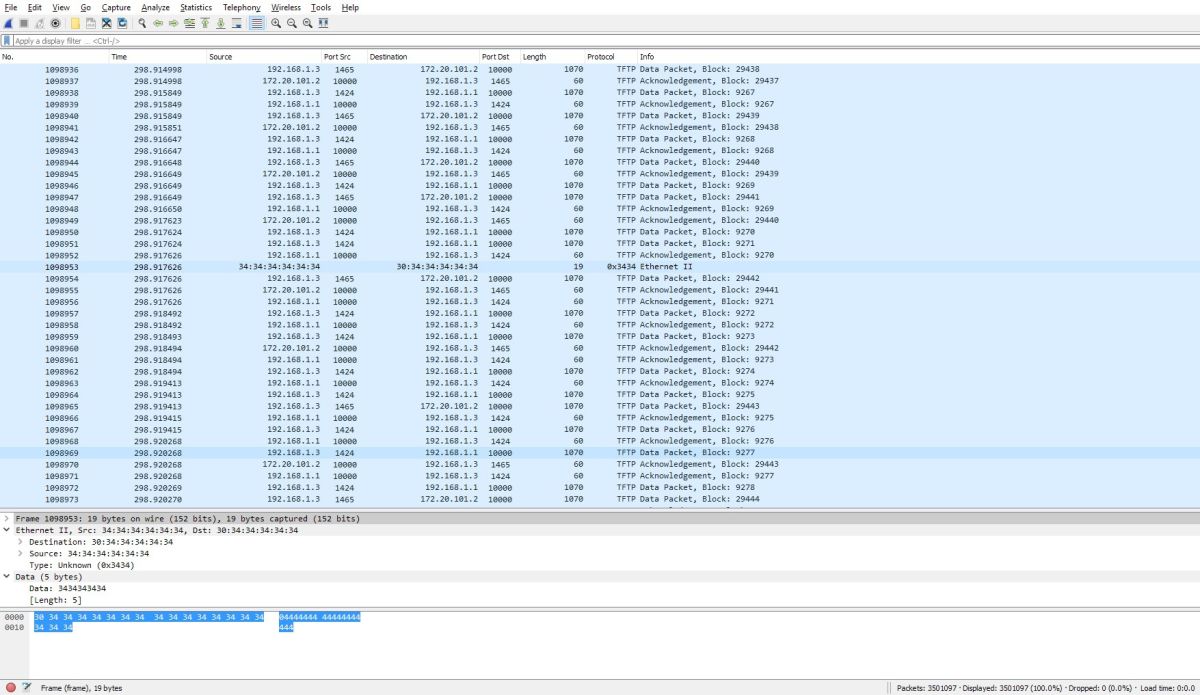Expand the Frame 1098953 tree node
The width and height of the screenshot is (1200, 695).
(x=7, y=519)
